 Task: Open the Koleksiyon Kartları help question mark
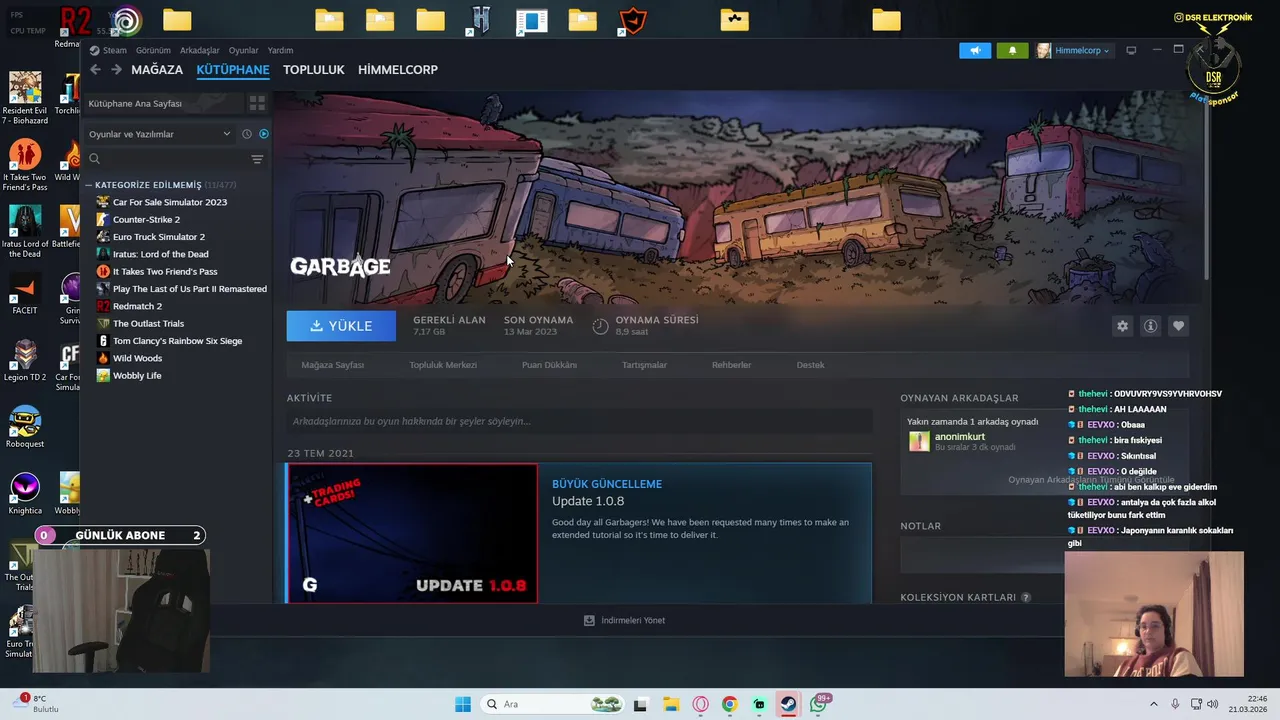(x=1026, y=597)
